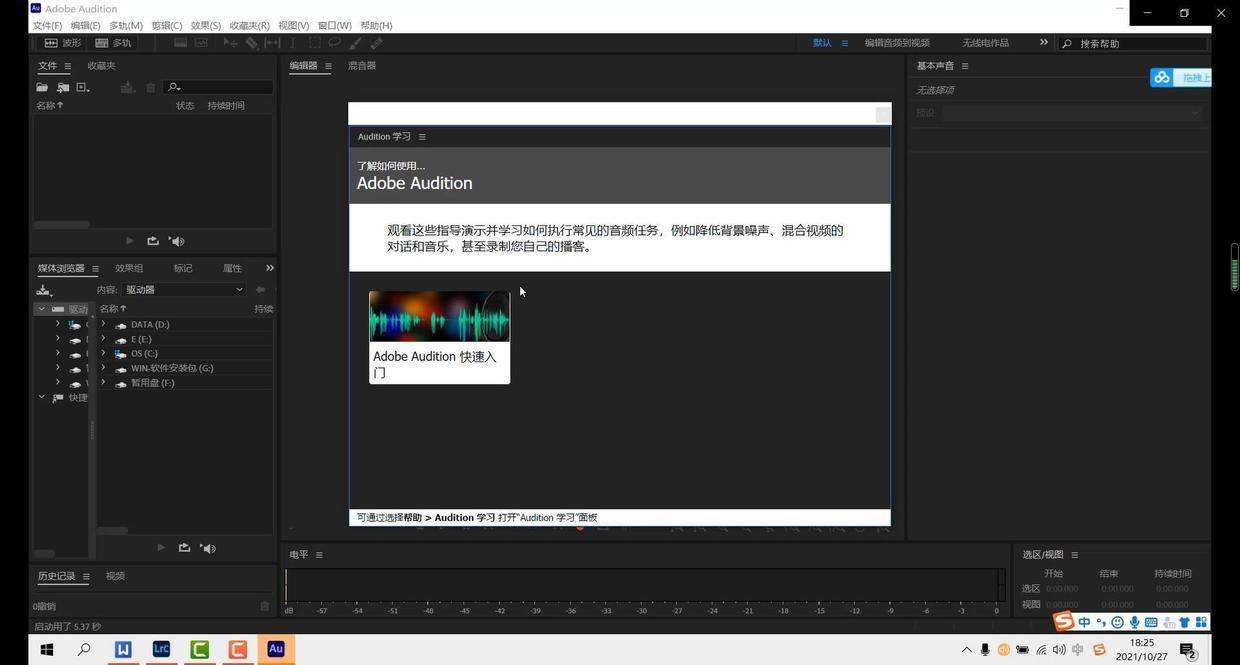Open the 窗口(W) menu

point(334,25)
